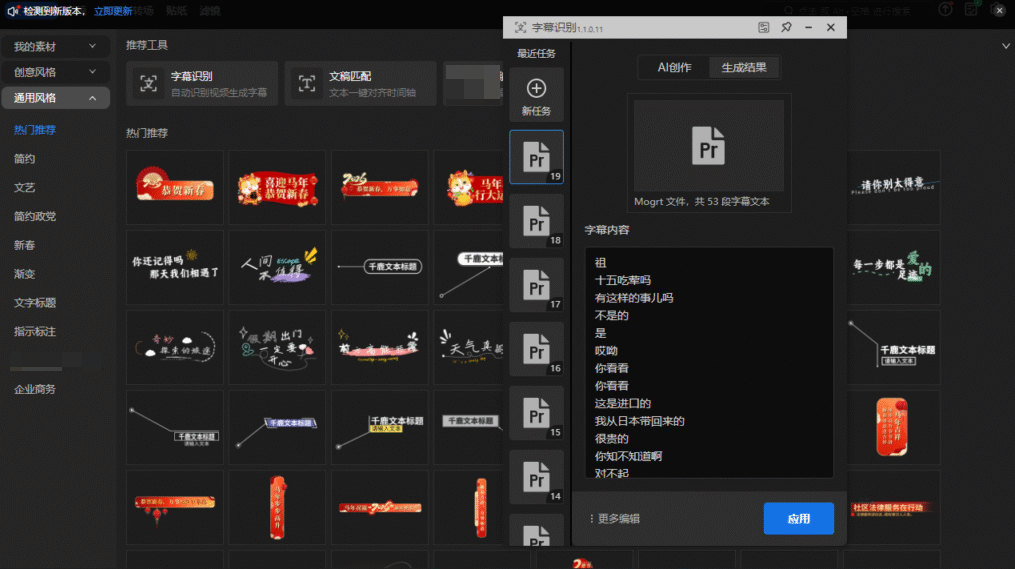The image size is (1015, 569).
Task: Select the 渐变 category
Action: (x=25, y=274)
